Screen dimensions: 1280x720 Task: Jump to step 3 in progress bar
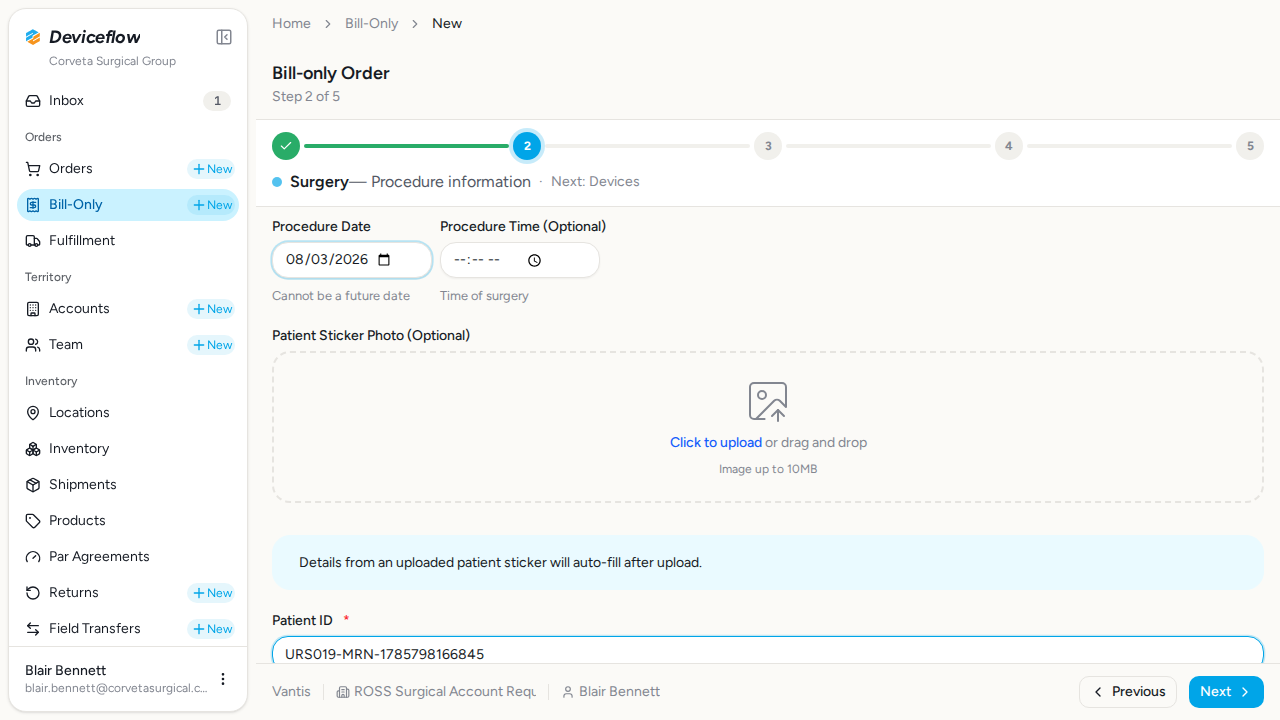[x=768, y=146]
